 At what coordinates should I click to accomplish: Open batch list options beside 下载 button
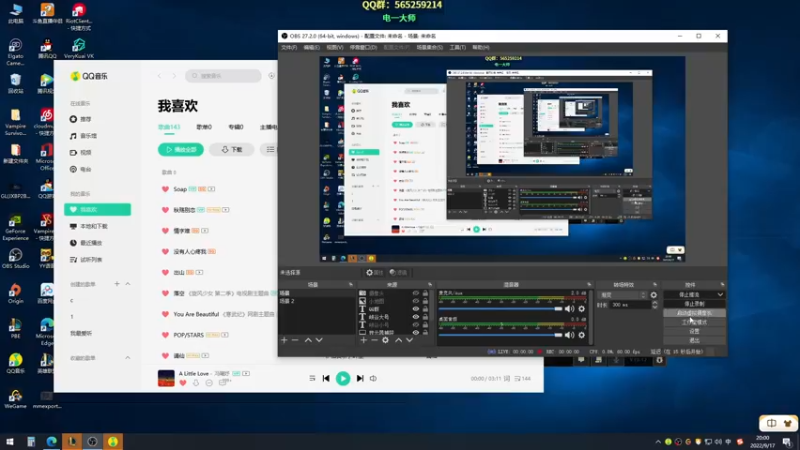coord(270,149)
